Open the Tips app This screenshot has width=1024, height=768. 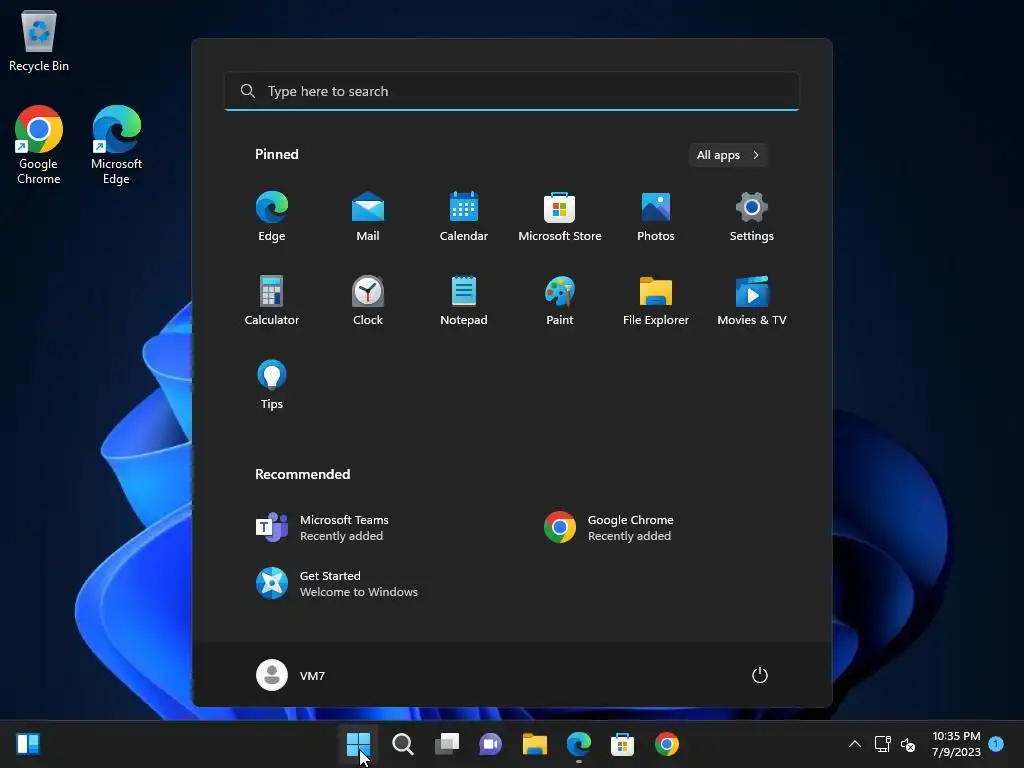click(x=272, y=385)
